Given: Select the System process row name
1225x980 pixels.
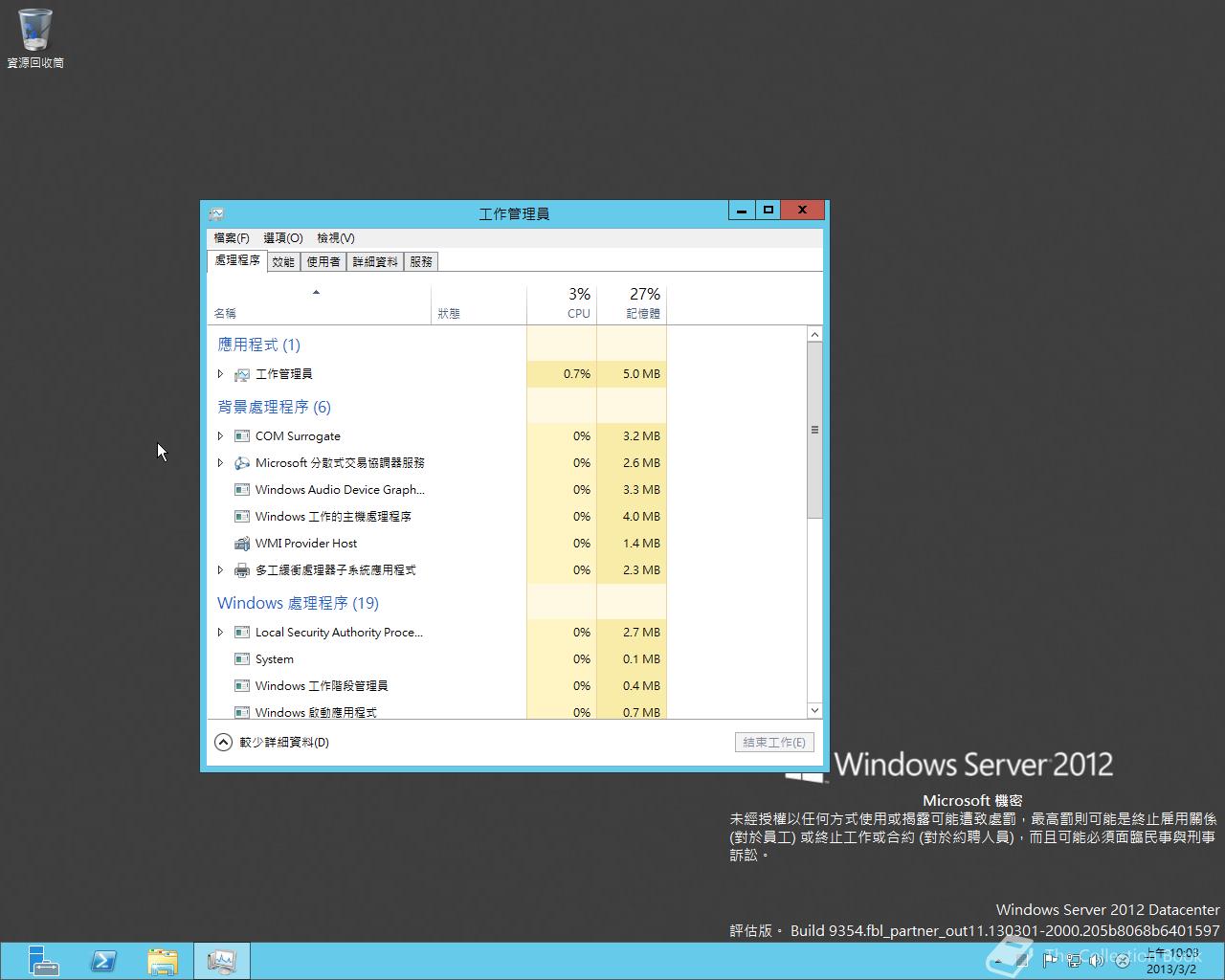Looking at the screenshot, I should pos(275,659).
